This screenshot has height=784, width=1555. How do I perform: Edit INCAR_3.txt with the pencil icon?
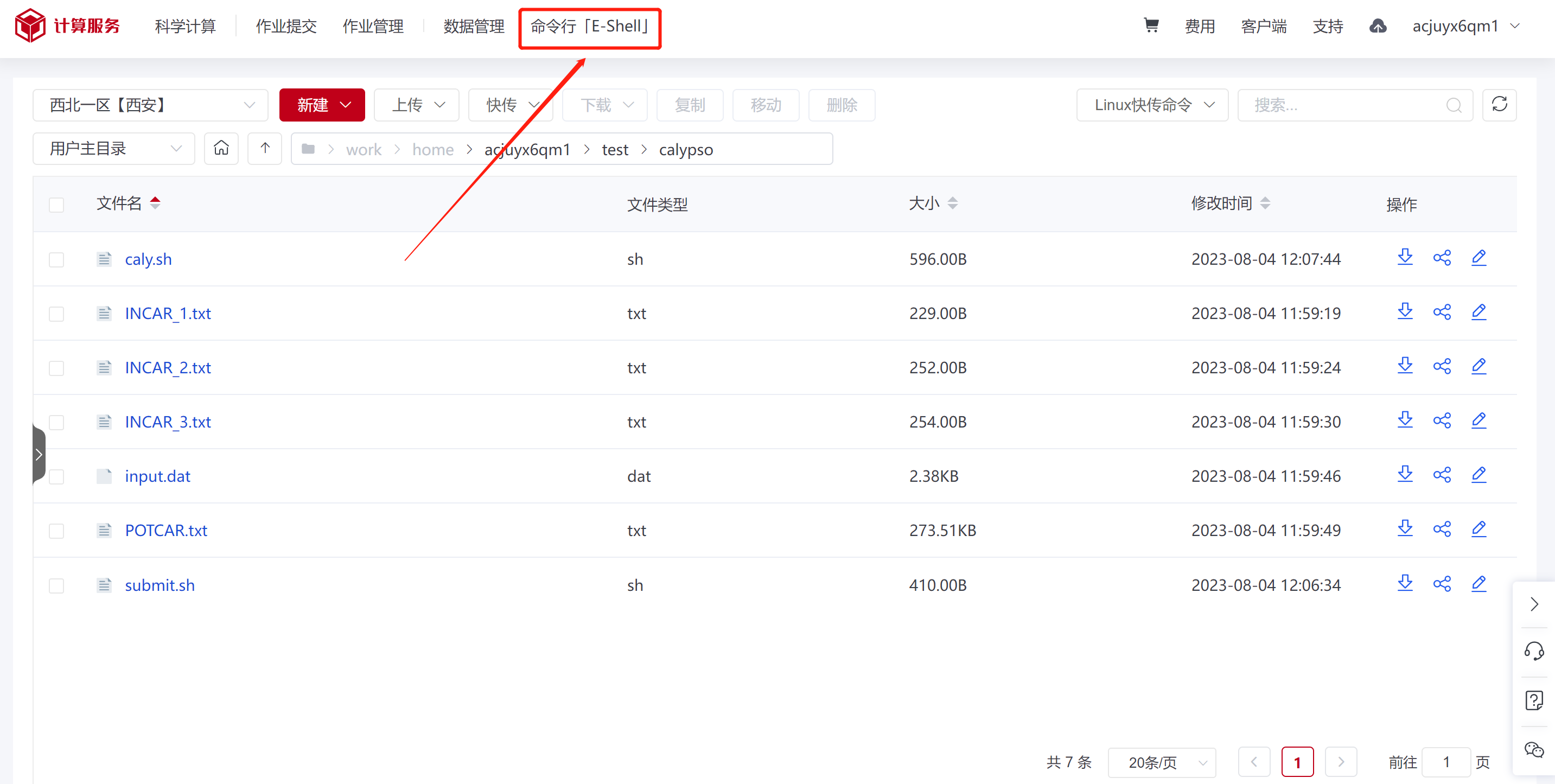click(1478, 420)
